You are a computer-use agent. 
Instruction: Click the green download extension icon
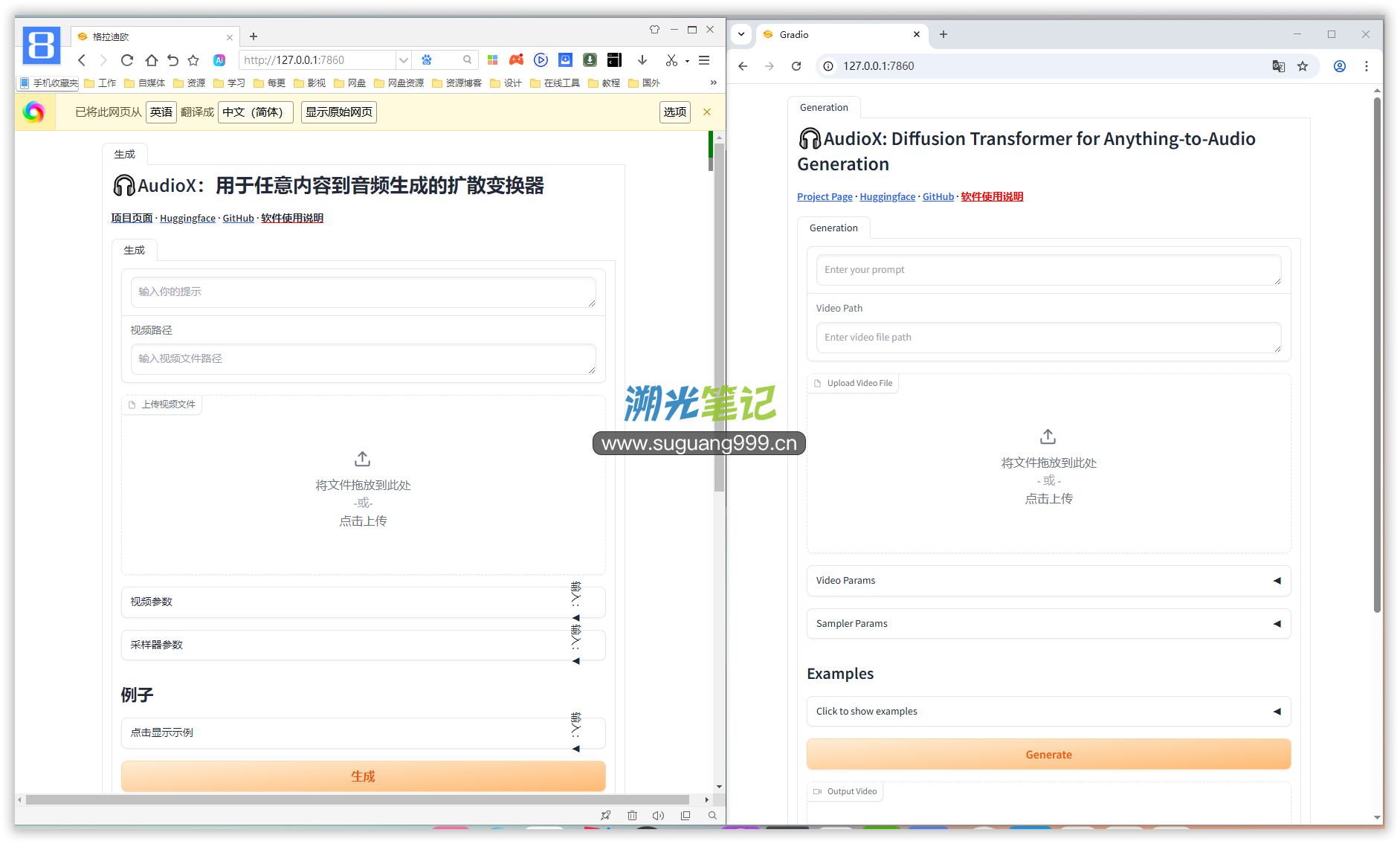(590, 59)
